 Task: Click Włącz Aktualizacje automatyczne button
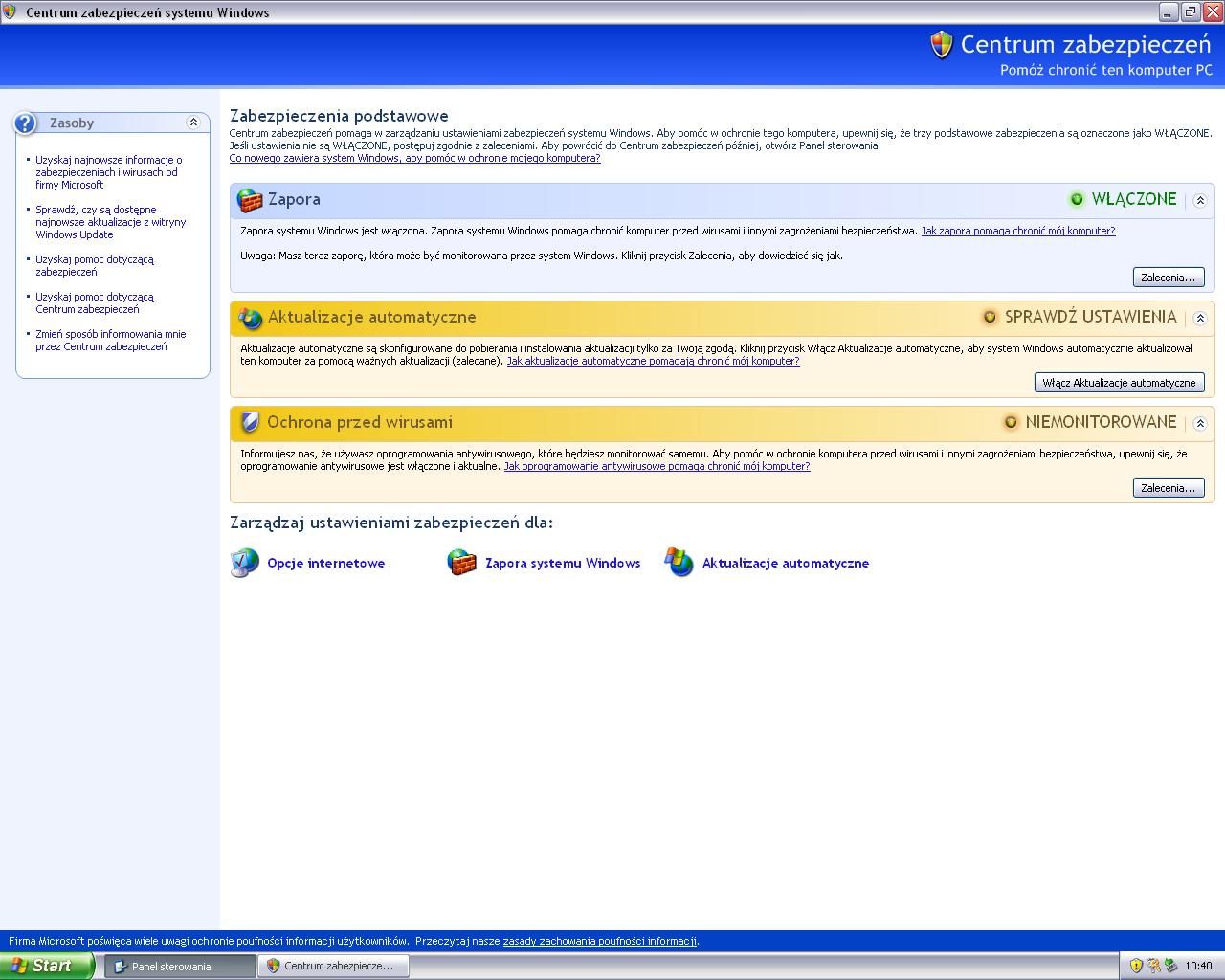1119,383
